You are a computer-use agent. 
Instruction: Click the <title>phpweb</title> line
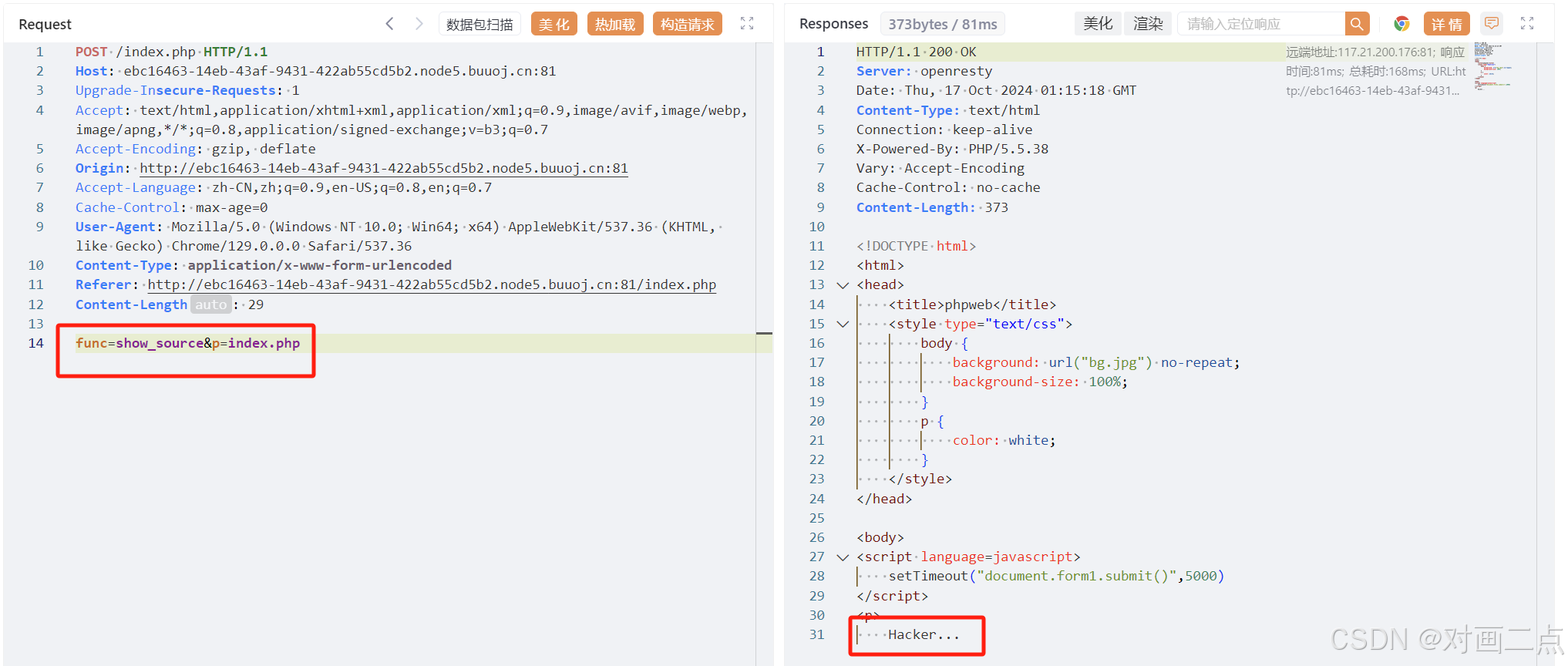coord(972,304)
